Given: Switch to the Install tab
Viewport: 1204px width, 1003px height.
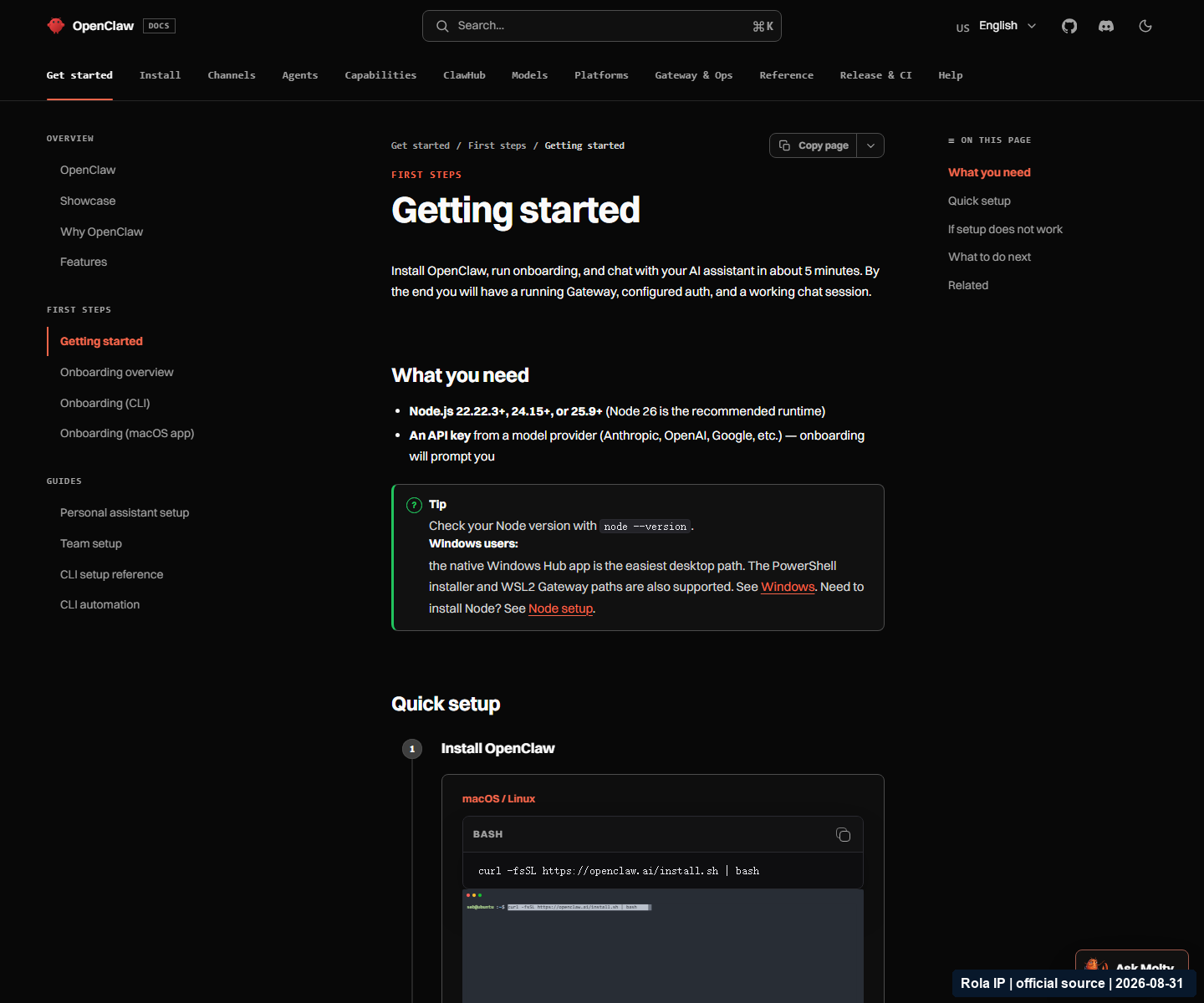Looking at the screenshot, I should (160, 75).
